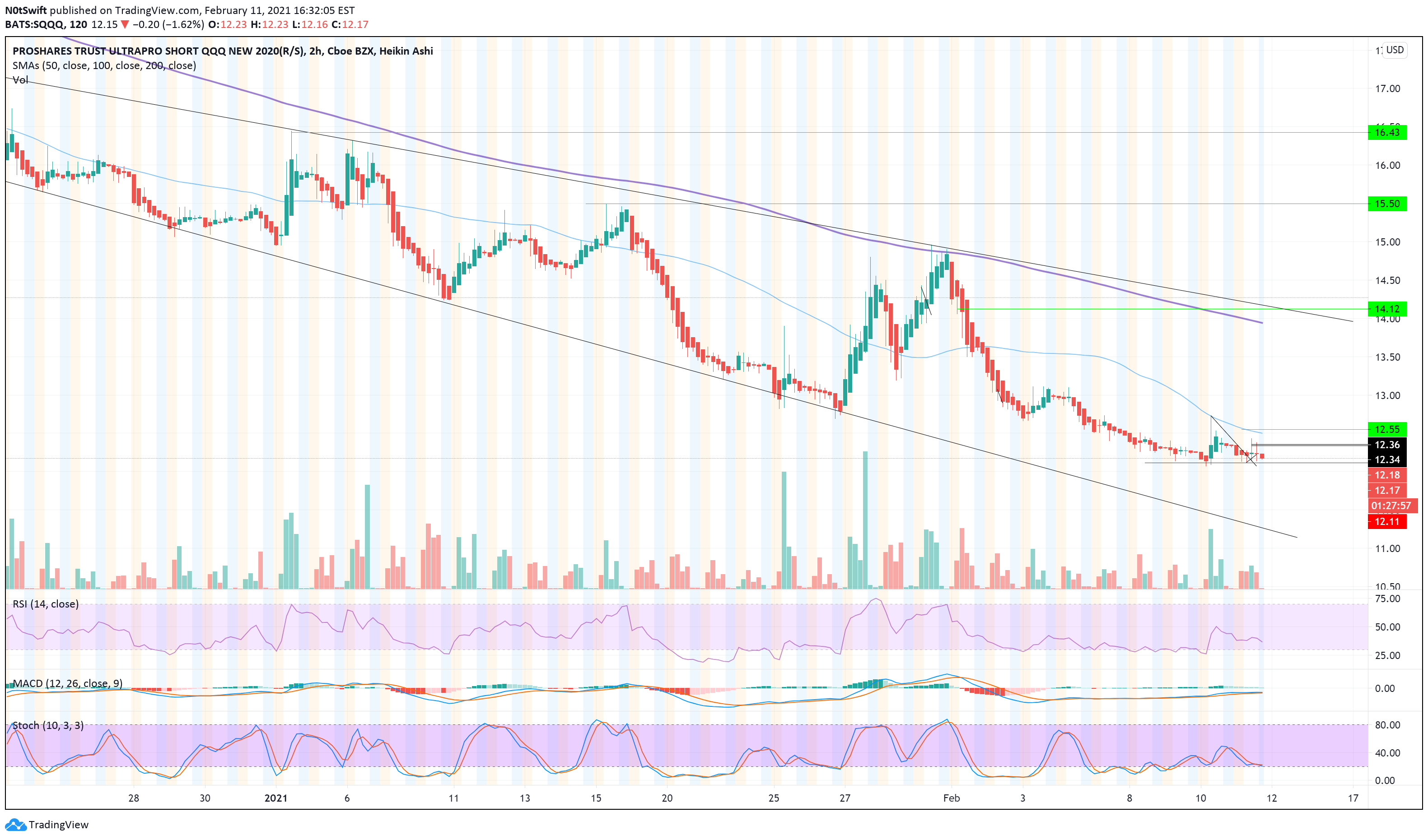Click the 12.17 current price label
Screen dimensions: 1428x840
pos(1386,491)
